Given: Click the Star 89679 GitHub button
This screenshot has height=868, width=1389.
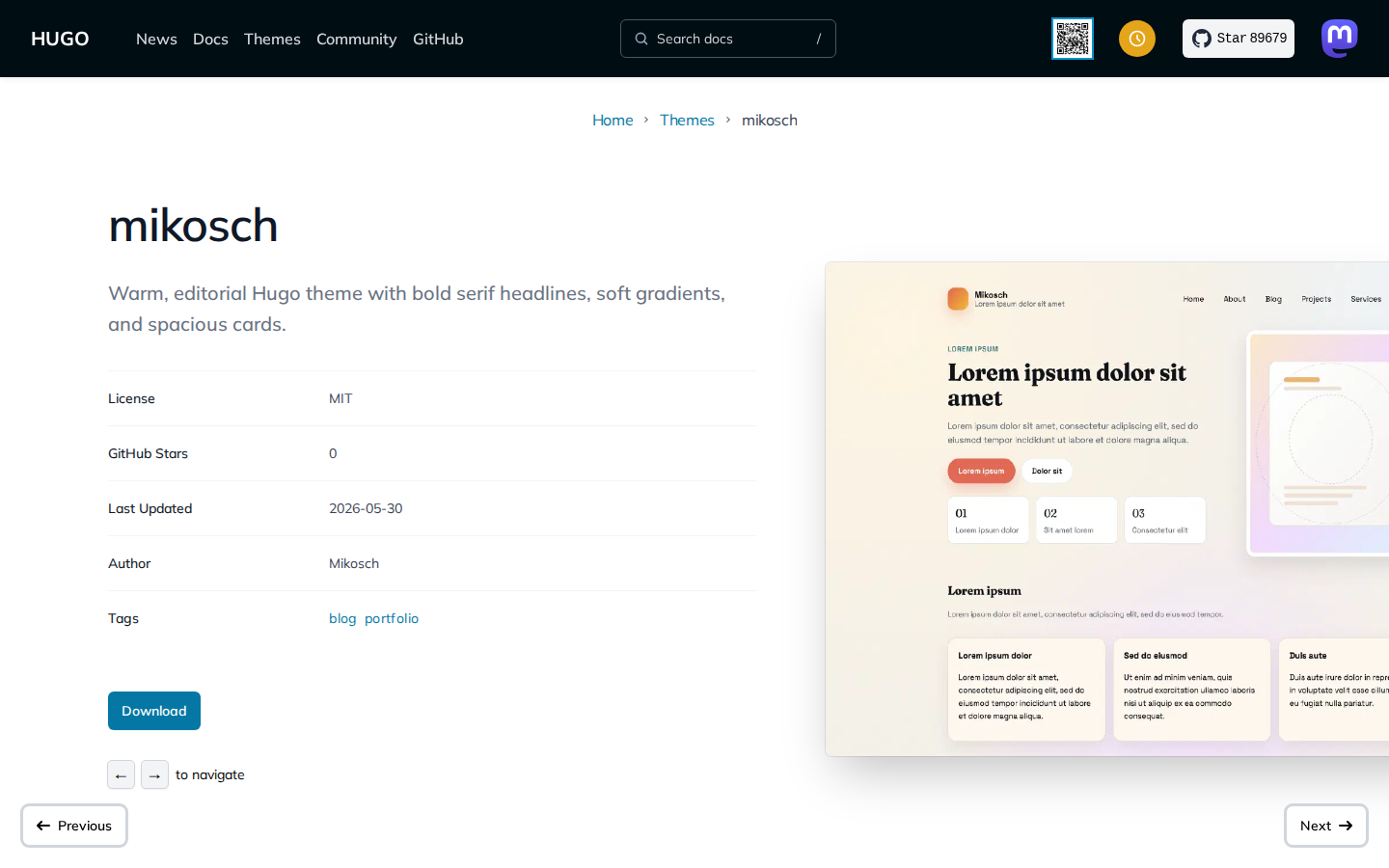Looking at the screenshot, I should (x=1239, y=39).
